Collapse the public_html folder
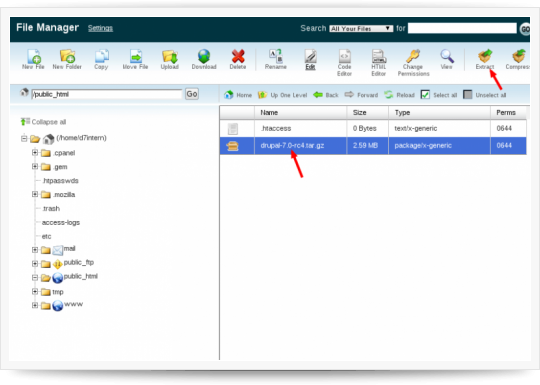The width and height of the screenshot is (540, 385). (35, 278)
